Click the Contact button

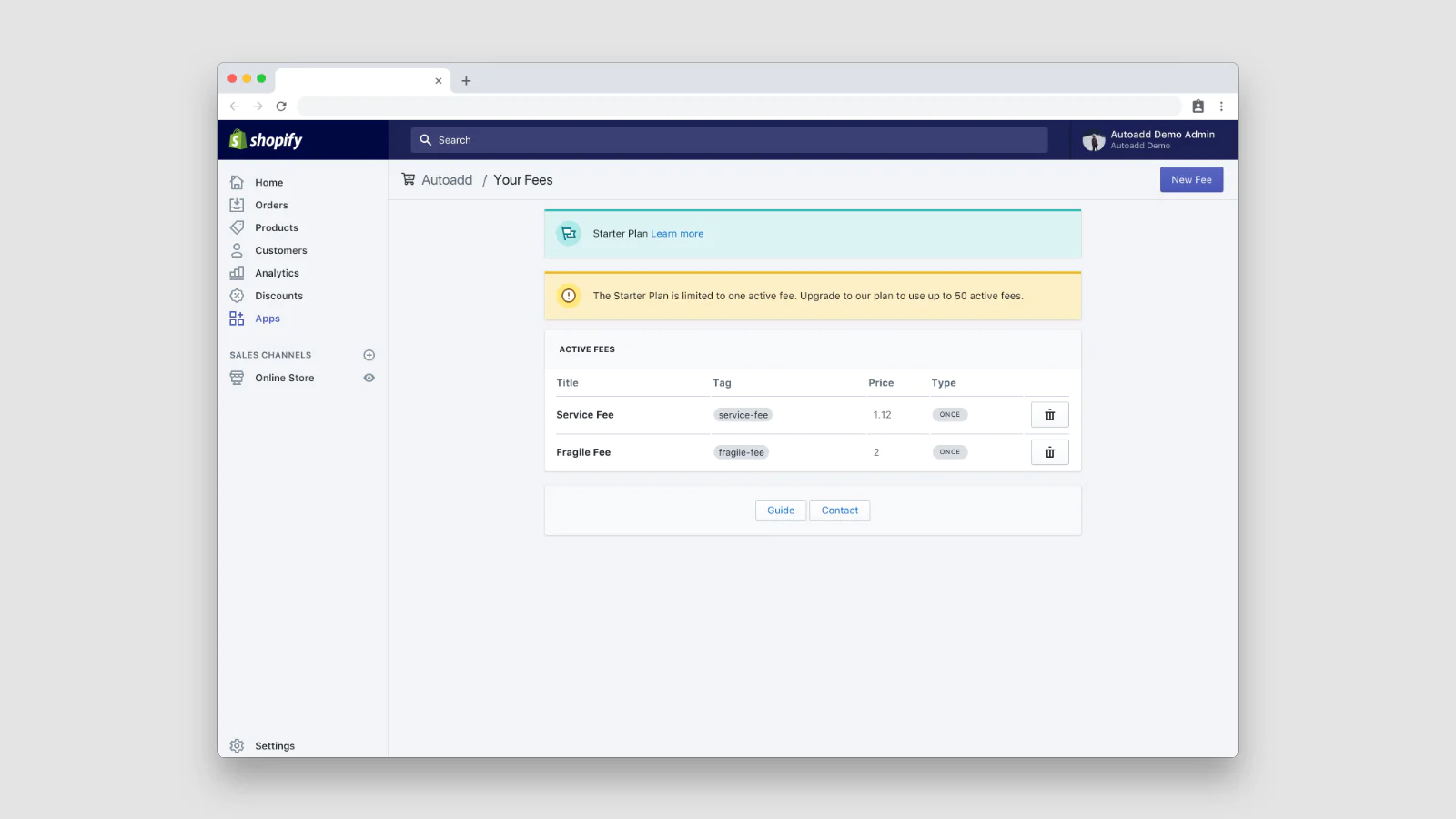coord(839,511)
